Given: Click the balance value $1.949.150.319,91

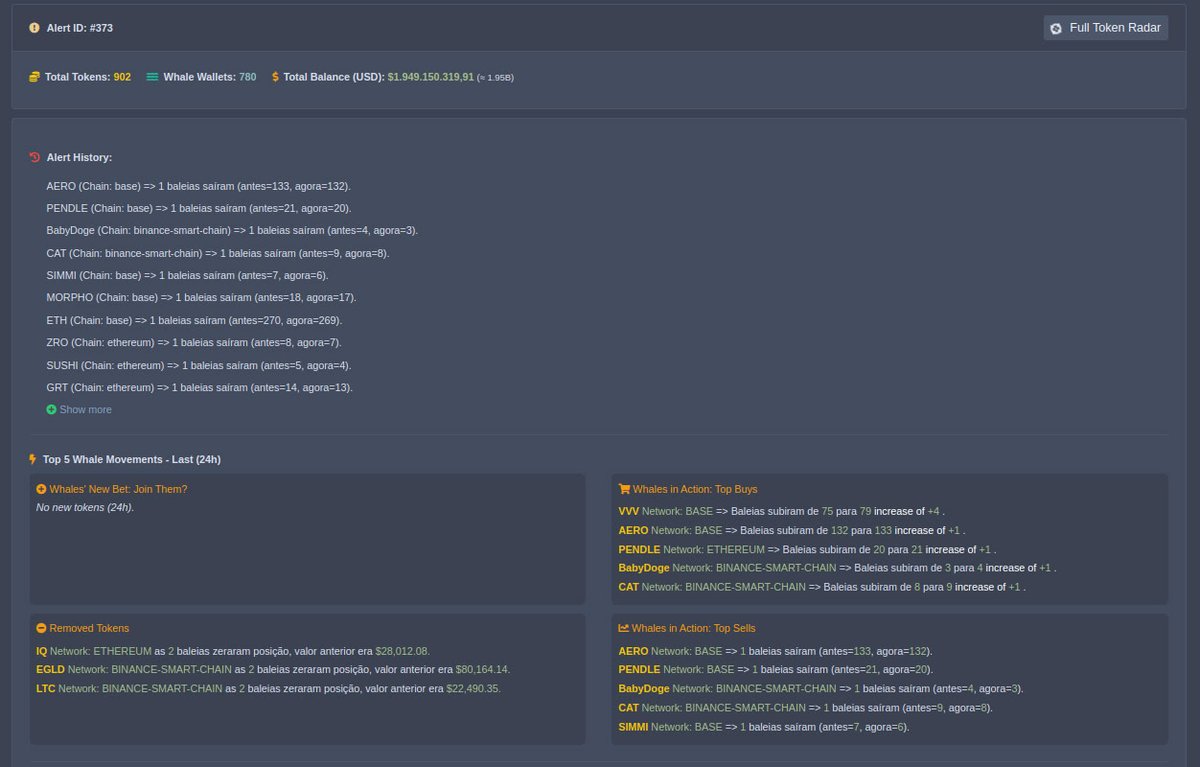Looking at the screenshot, I should (x=431, y=77).
